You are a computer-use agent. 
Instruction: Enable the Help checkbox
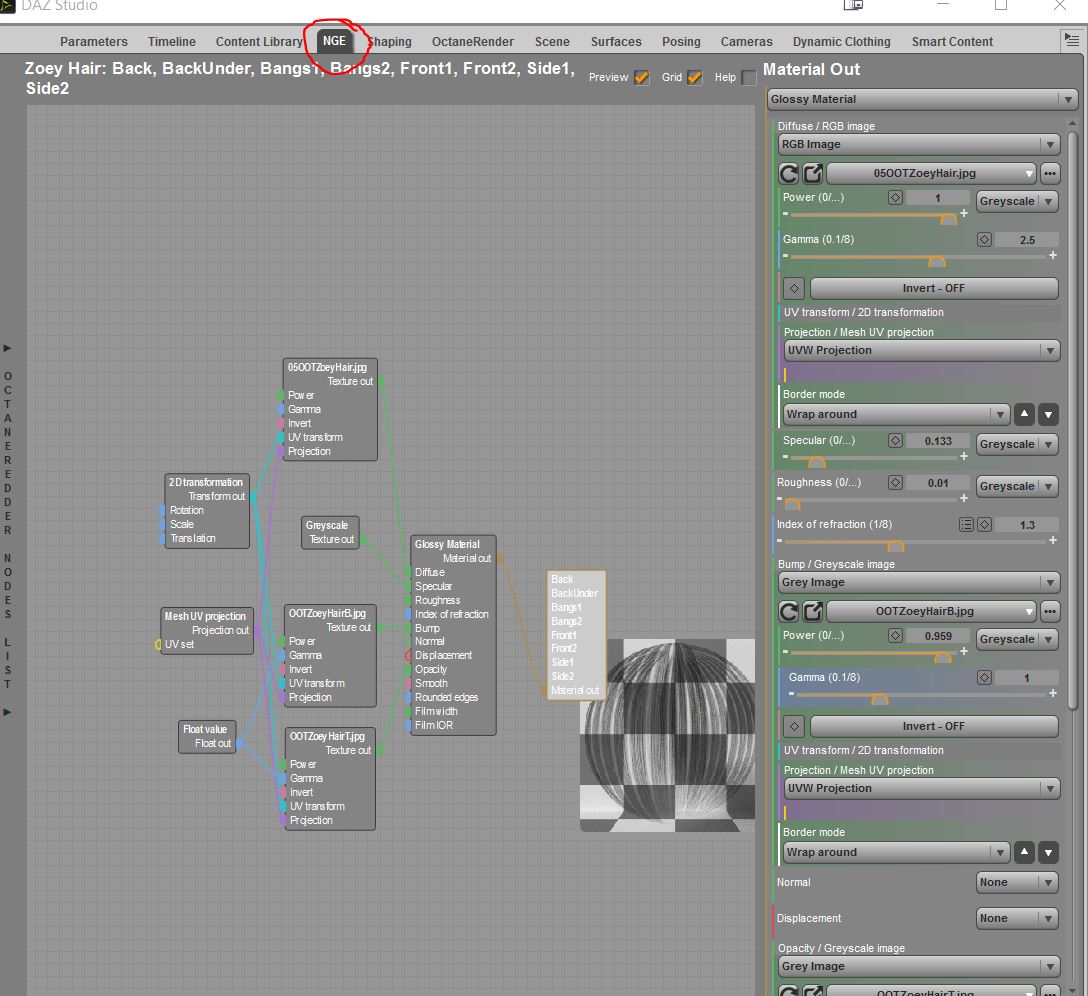click(x=748, y=77)
